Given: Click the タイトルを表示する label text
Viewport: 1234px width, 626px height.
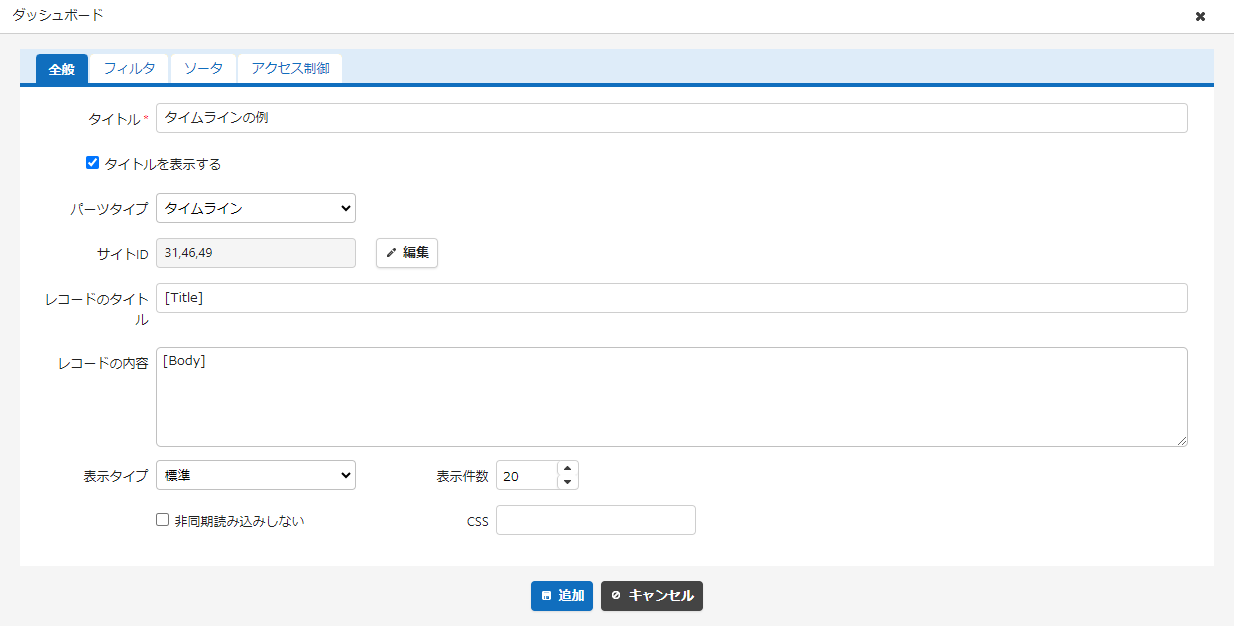Looking at the screenshot, I should click(163, 164).
